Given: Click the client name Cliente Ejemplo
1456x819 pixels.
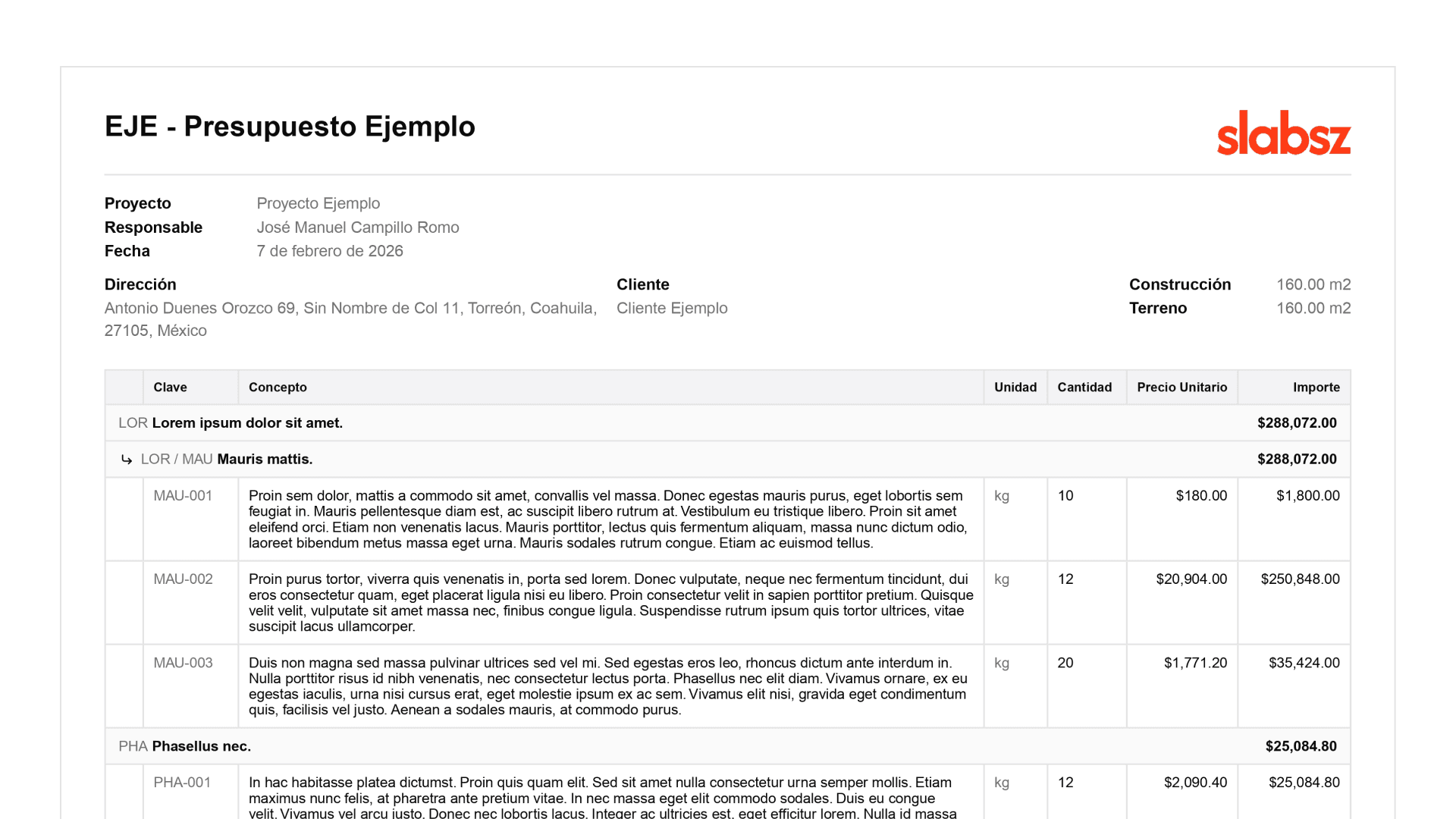Looking at the screenshot, I should 672,308.
